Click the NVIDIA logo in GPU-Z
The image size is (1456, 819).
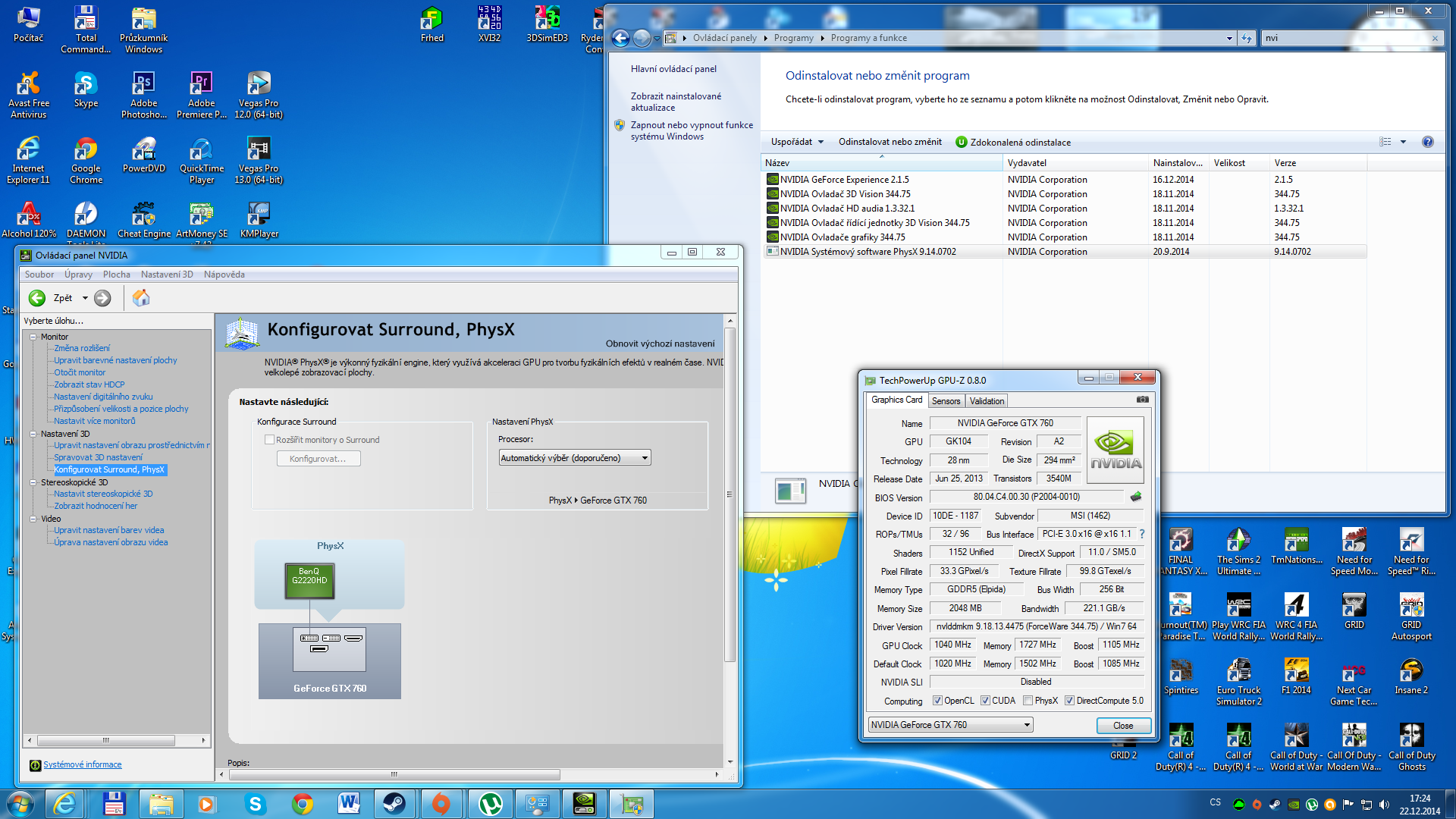pos(1115,450)
